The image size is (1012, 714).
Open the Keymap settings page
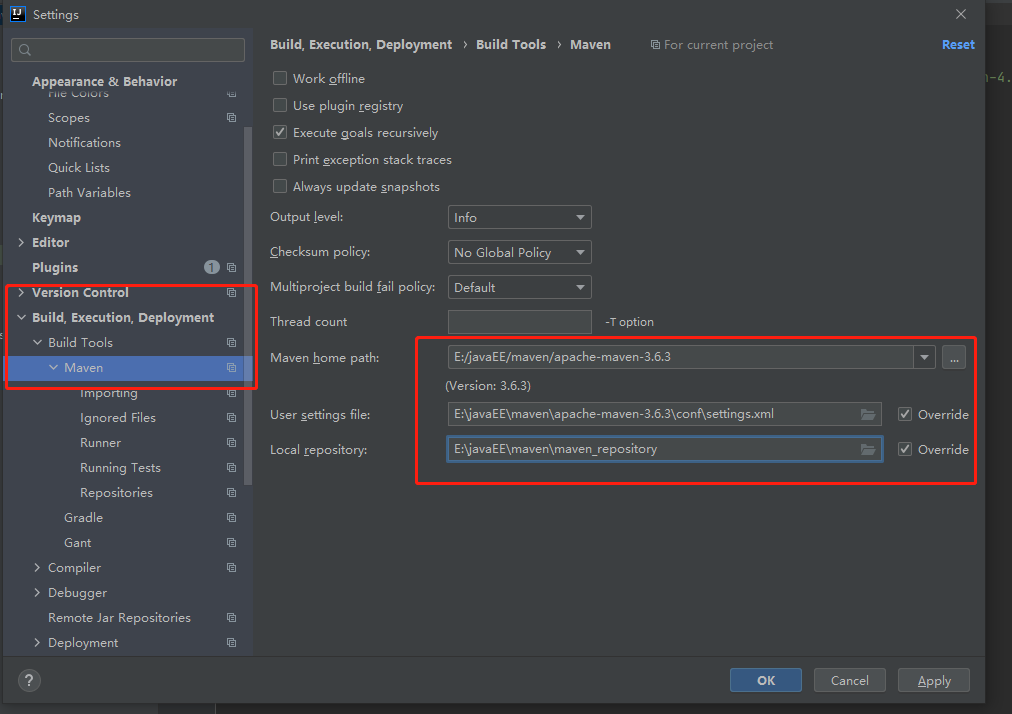click(x=56, y=218)
